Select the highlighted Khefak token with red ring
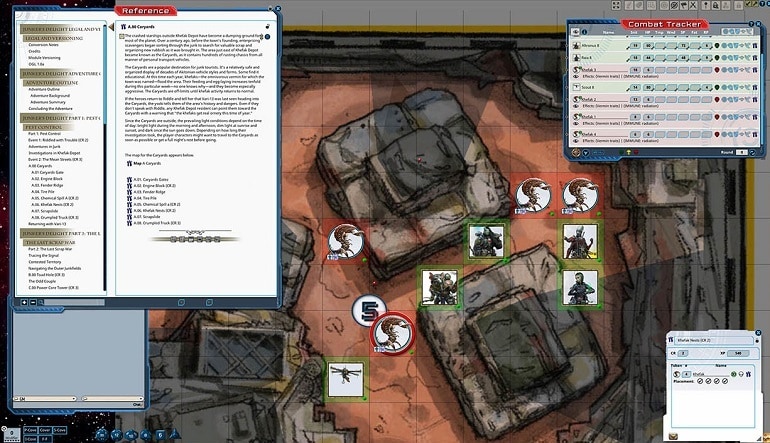Screen dimensions: 770x443 392,334
